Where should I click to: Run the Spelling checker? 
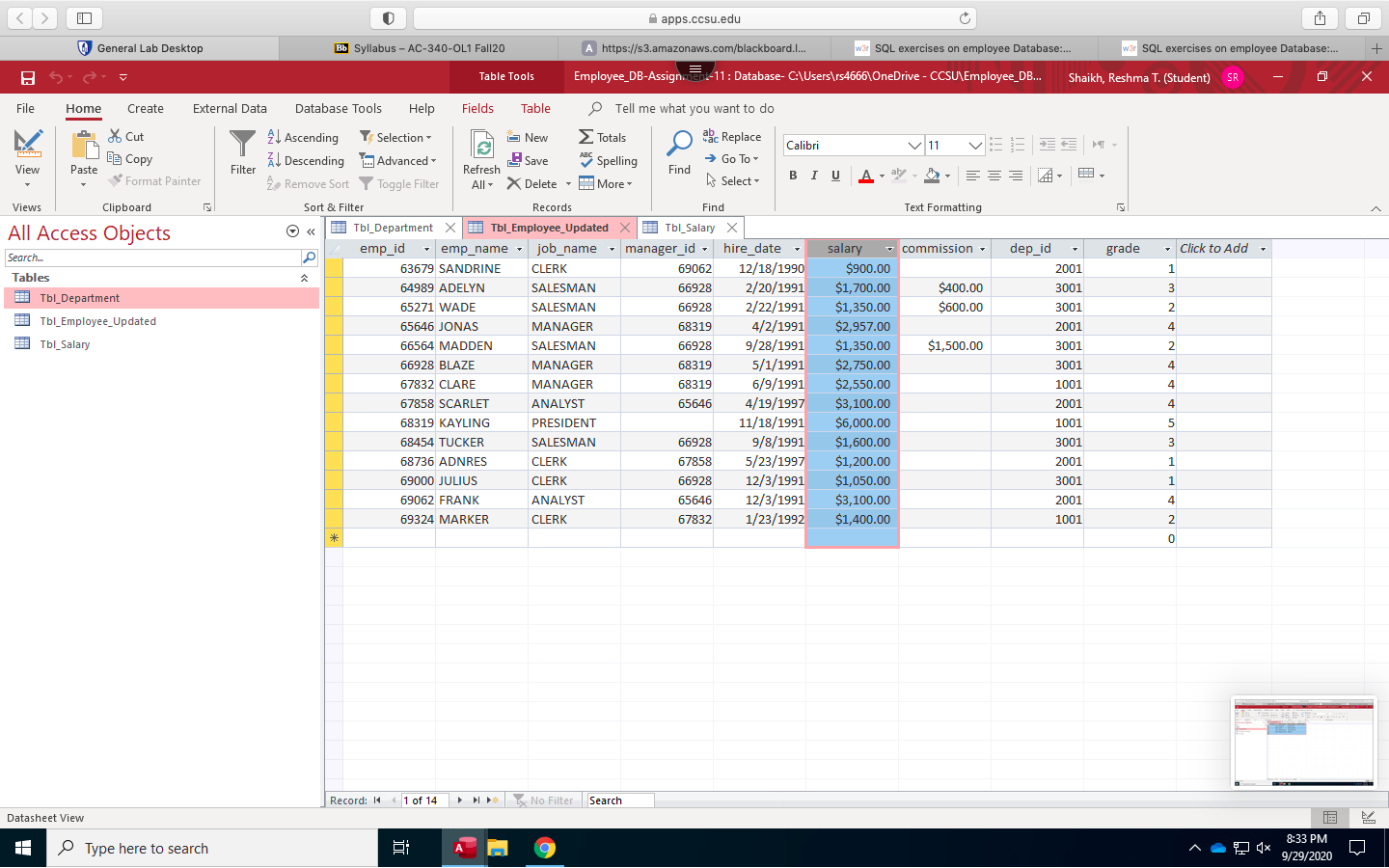pos(608,160)
